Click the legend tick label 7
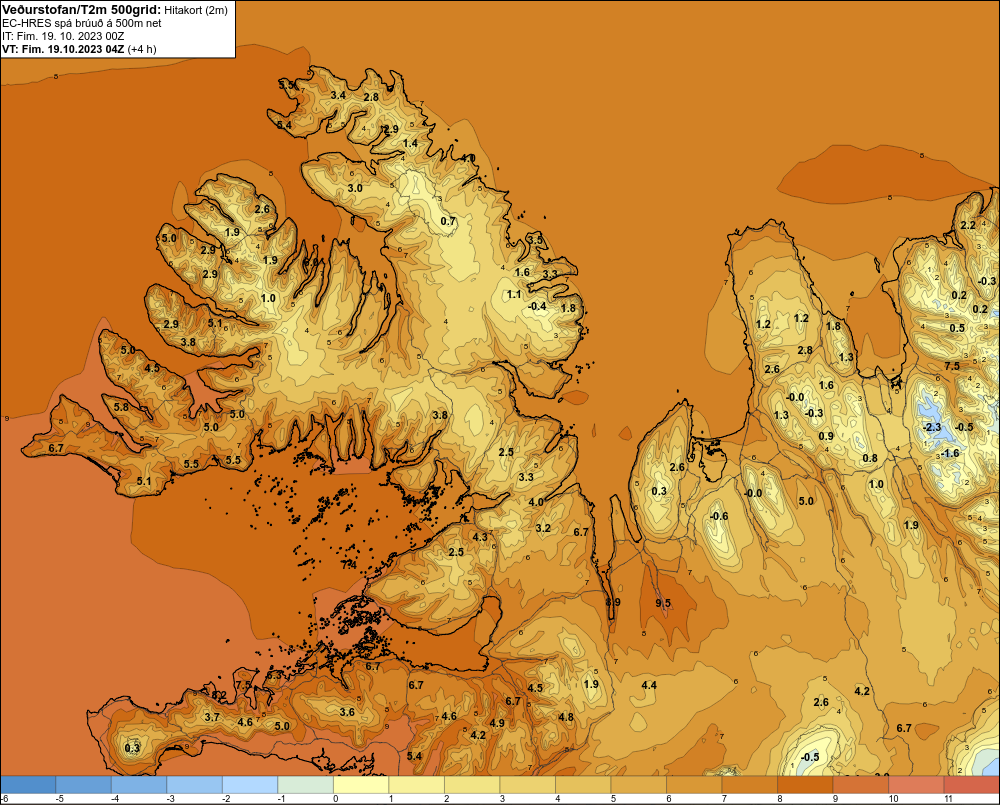 point(724,799)
